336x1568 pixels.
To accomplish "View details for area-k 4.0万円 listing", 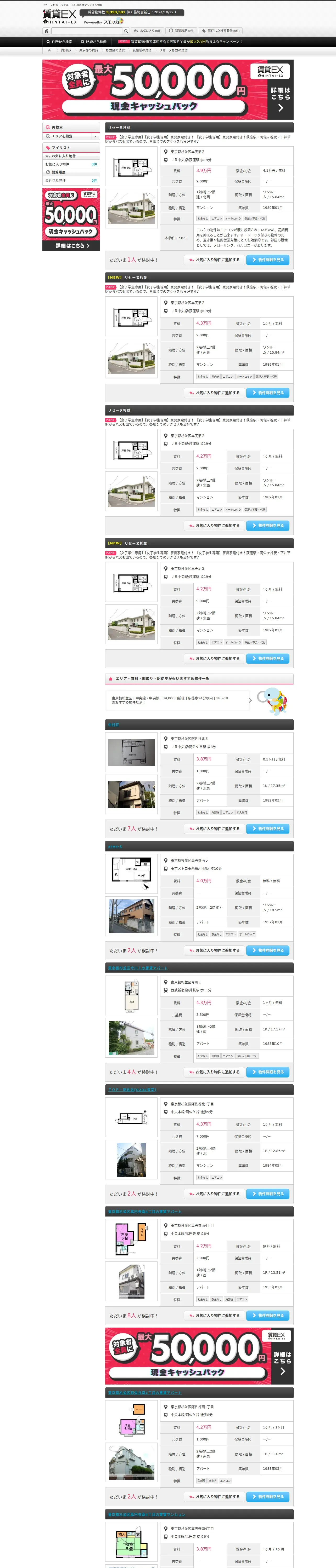I will click(268, 950).
